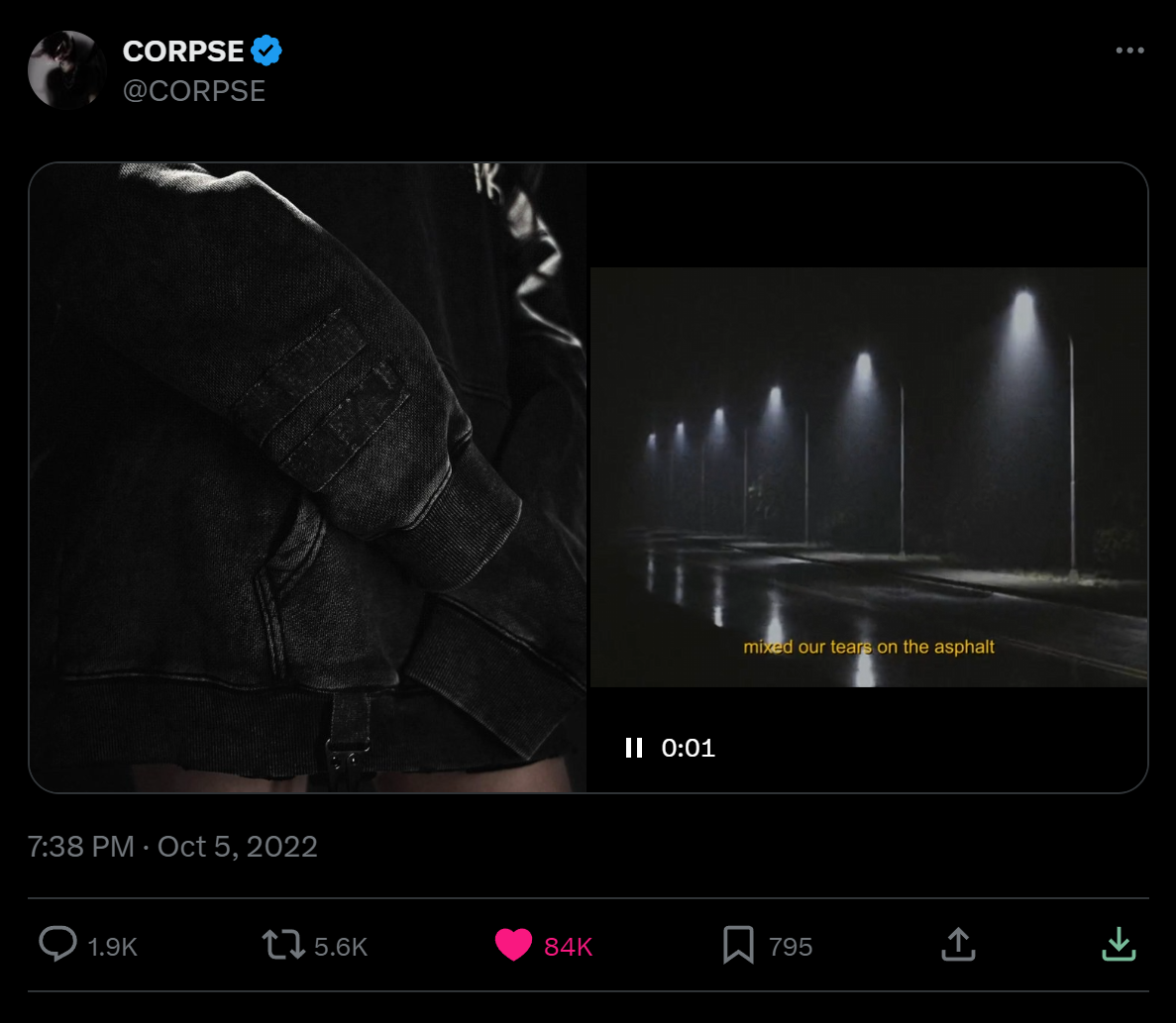Reply using the speech bubble icon
The height and width of the screenshot is (1023, 1176).
[57, 945]
